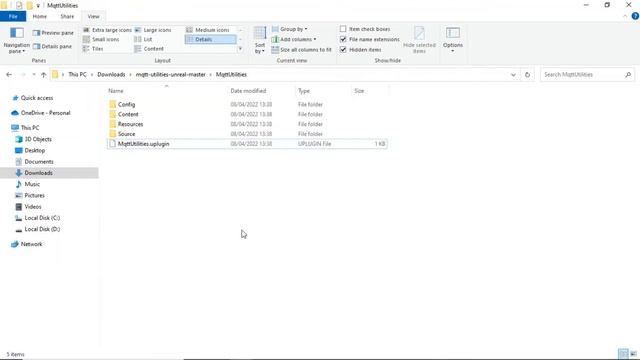This screenshot has height=360, width=640.
Task: Go back using the Back arrow
Action: pyautogui.click(x=9, y=75)
